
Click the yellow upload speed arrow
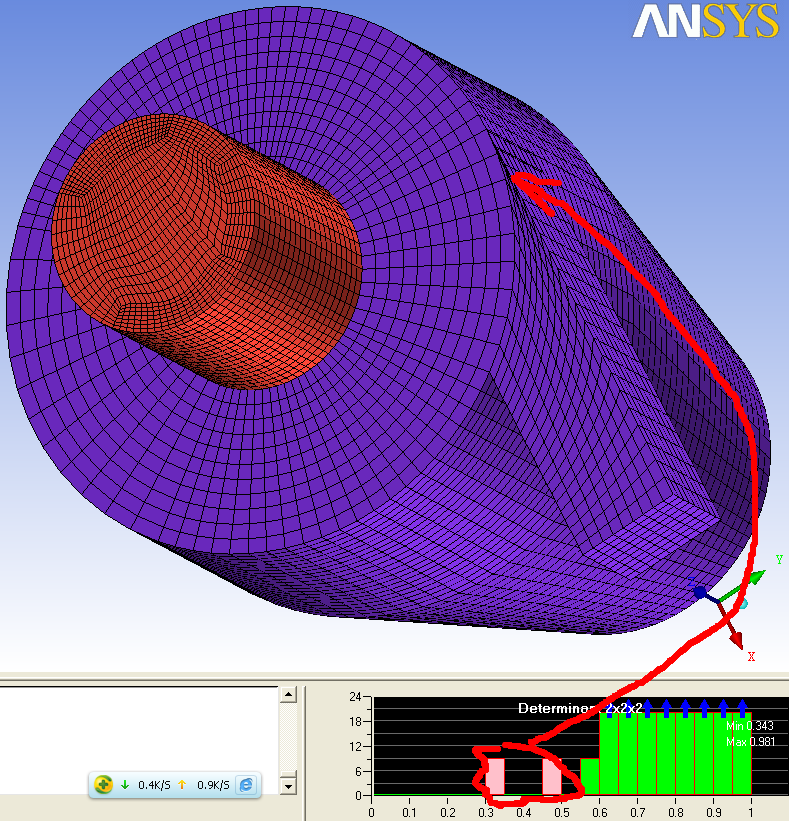(183, 784)
